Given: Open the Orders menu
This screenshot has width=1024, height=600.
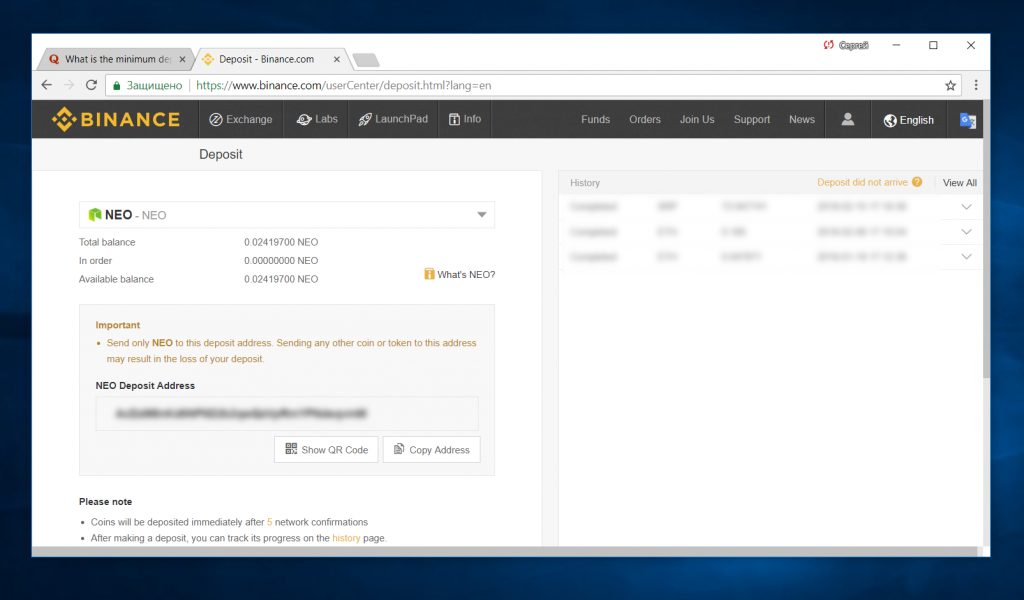Looking at the screenshot, I should coord(645,119).
